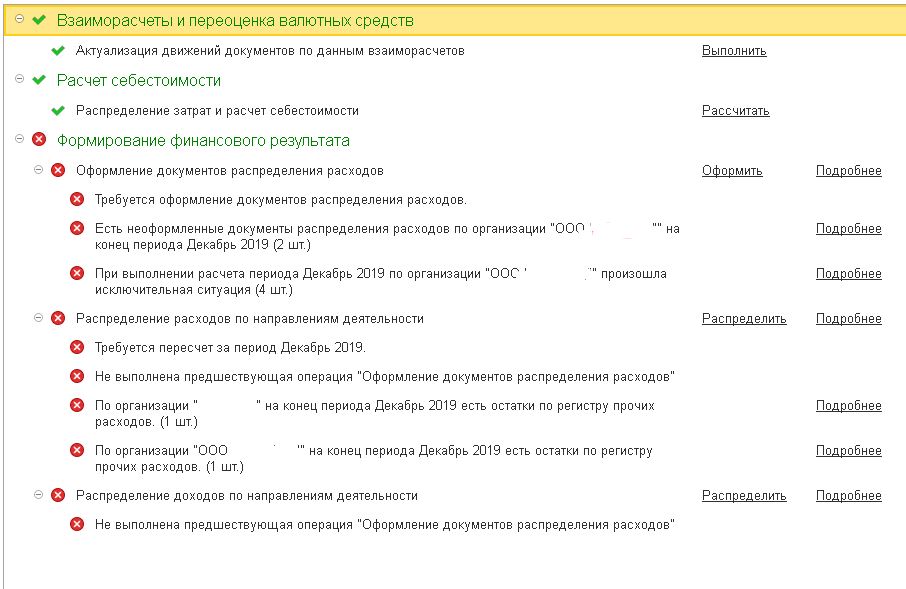Screen dimensions: 906x589
Task: Click red error icon beside 'Требуется оформление документов'
Action: [77, 200]
